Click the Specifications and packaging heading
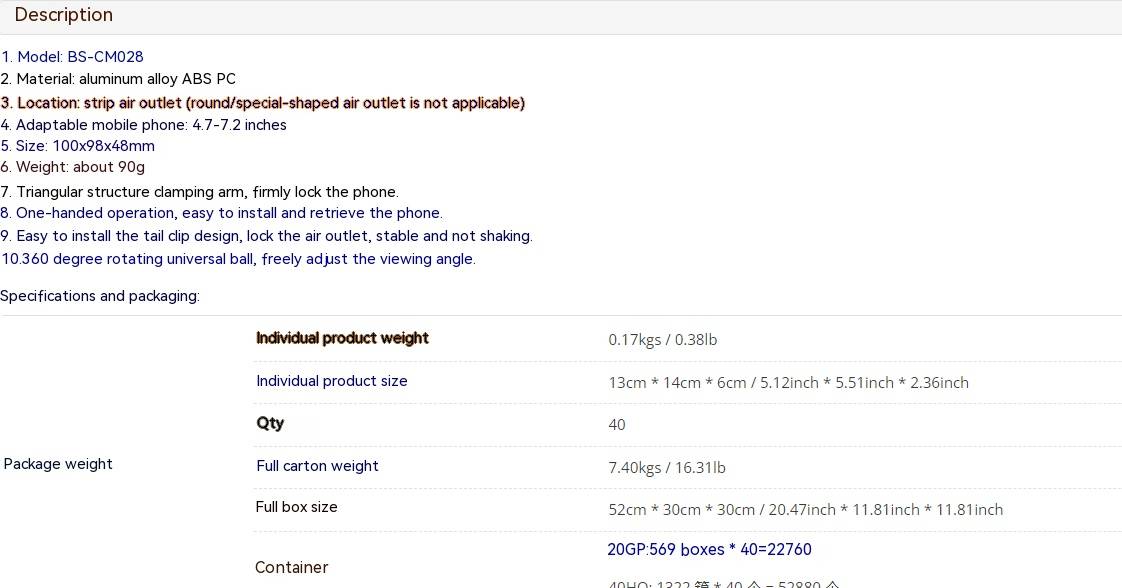This screenshot has width=1122, height=588. 100,296
